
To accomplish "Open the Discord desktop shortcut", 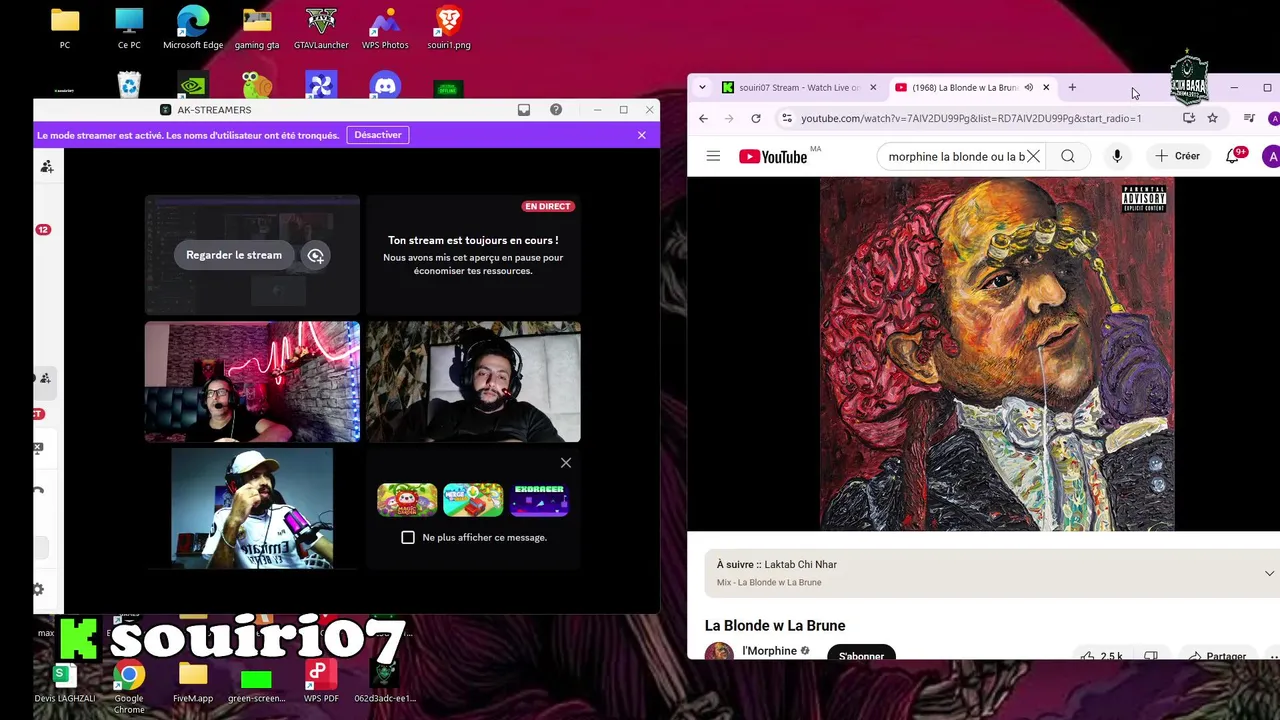I will pyautogui.click(x=385, y=85).
